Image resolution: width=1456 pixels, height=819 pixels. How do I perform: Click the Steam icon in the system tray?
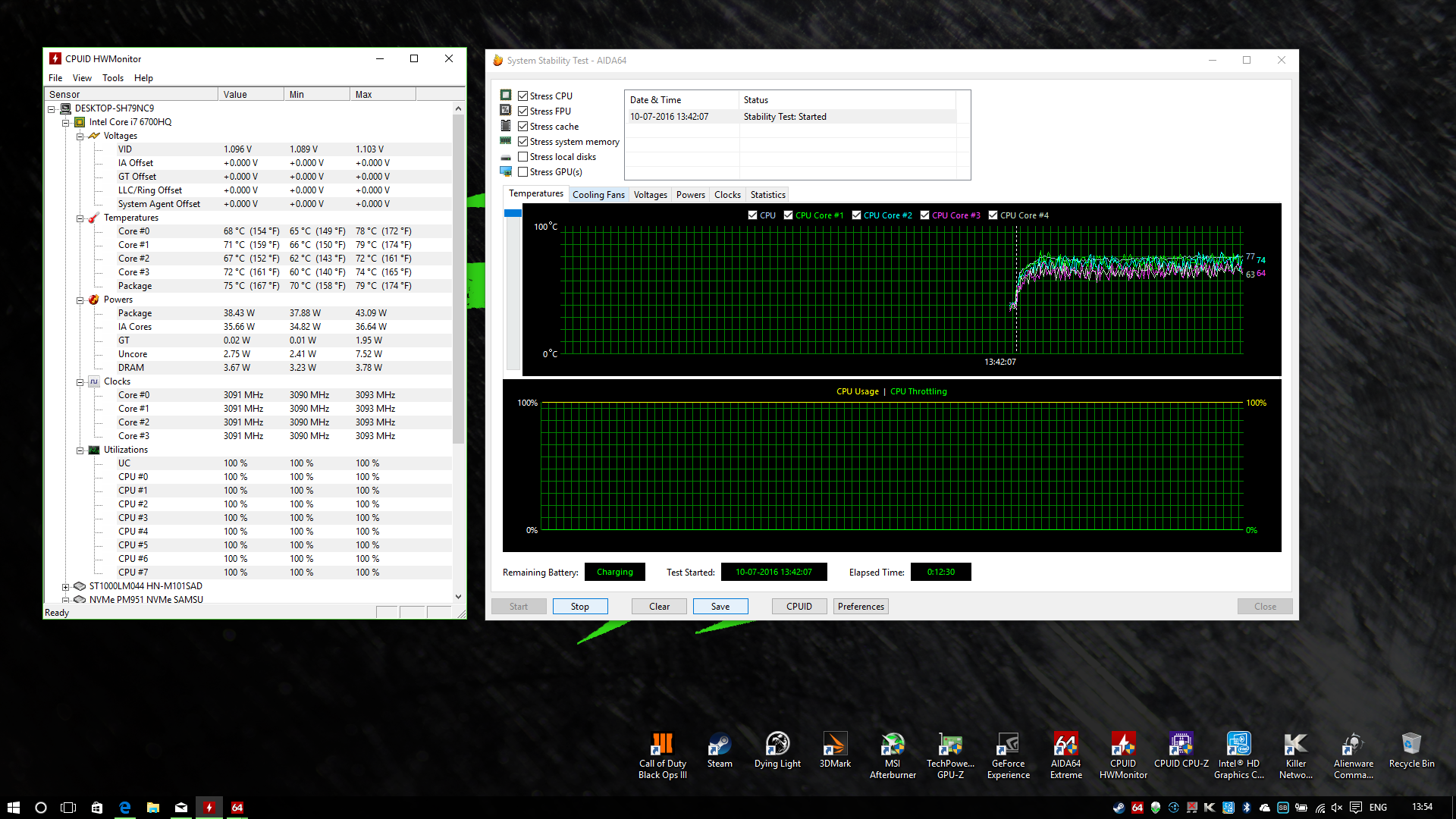1119,808
